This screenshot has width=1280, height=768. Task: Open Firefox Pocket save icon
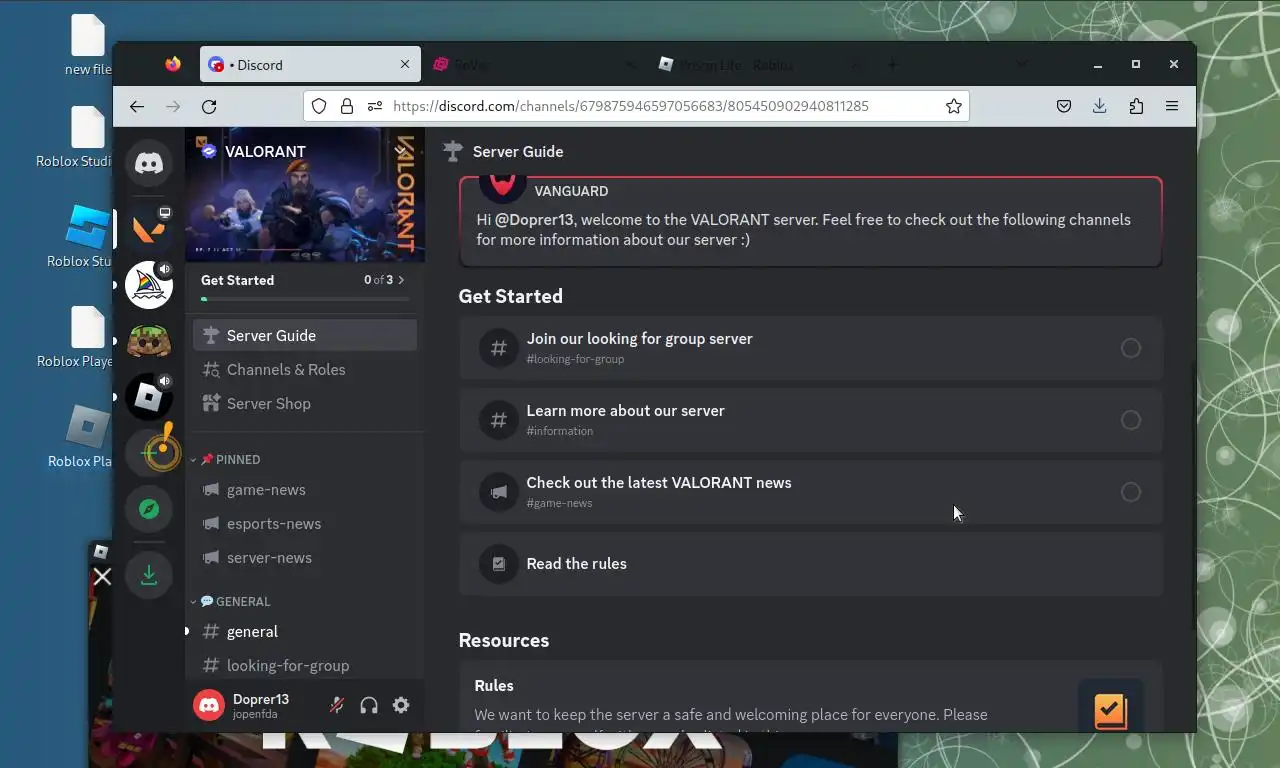1064,106
